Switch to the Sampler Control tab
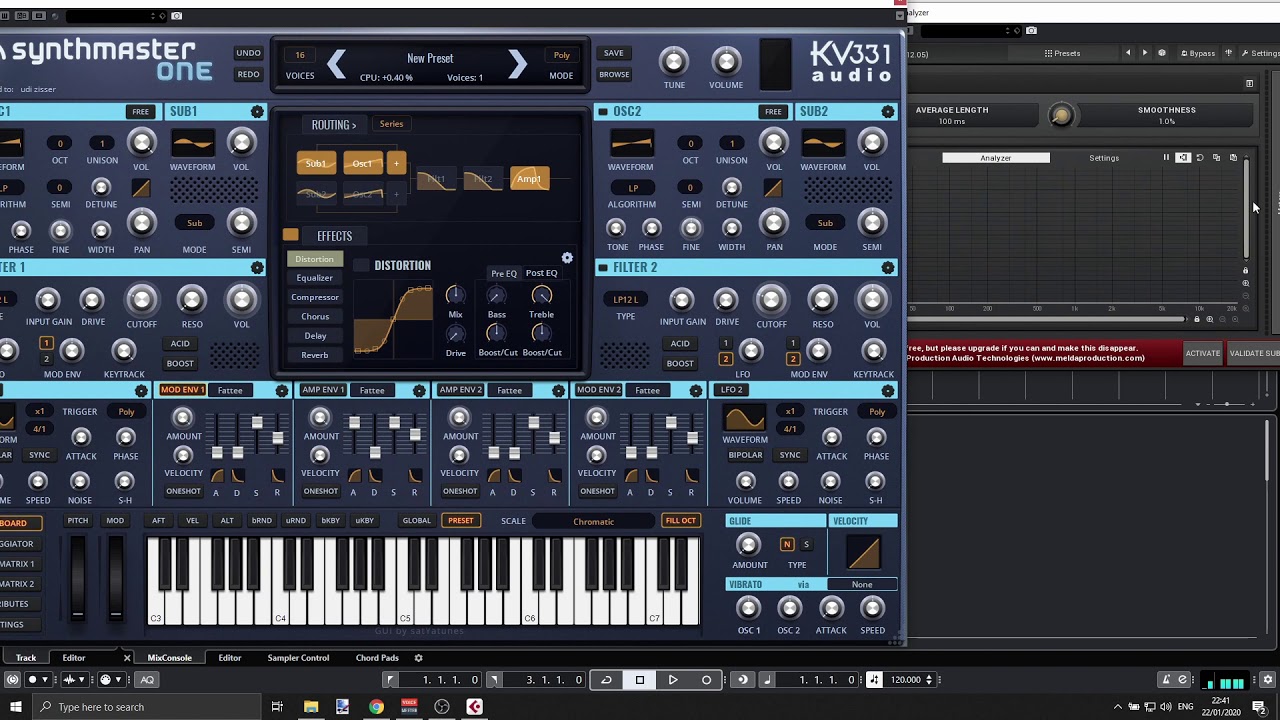 (x=298, y=658)
